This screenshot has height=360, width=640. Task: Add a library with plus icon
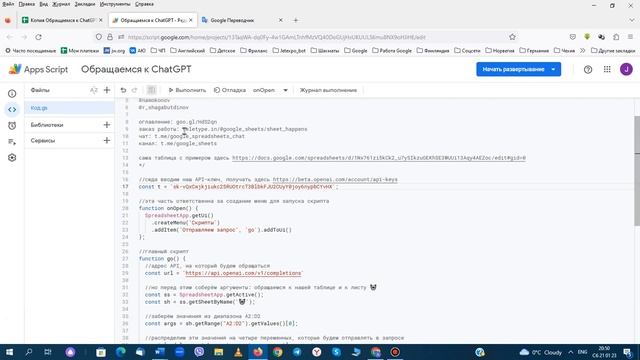pyautogui.click(x=107, y=125)
